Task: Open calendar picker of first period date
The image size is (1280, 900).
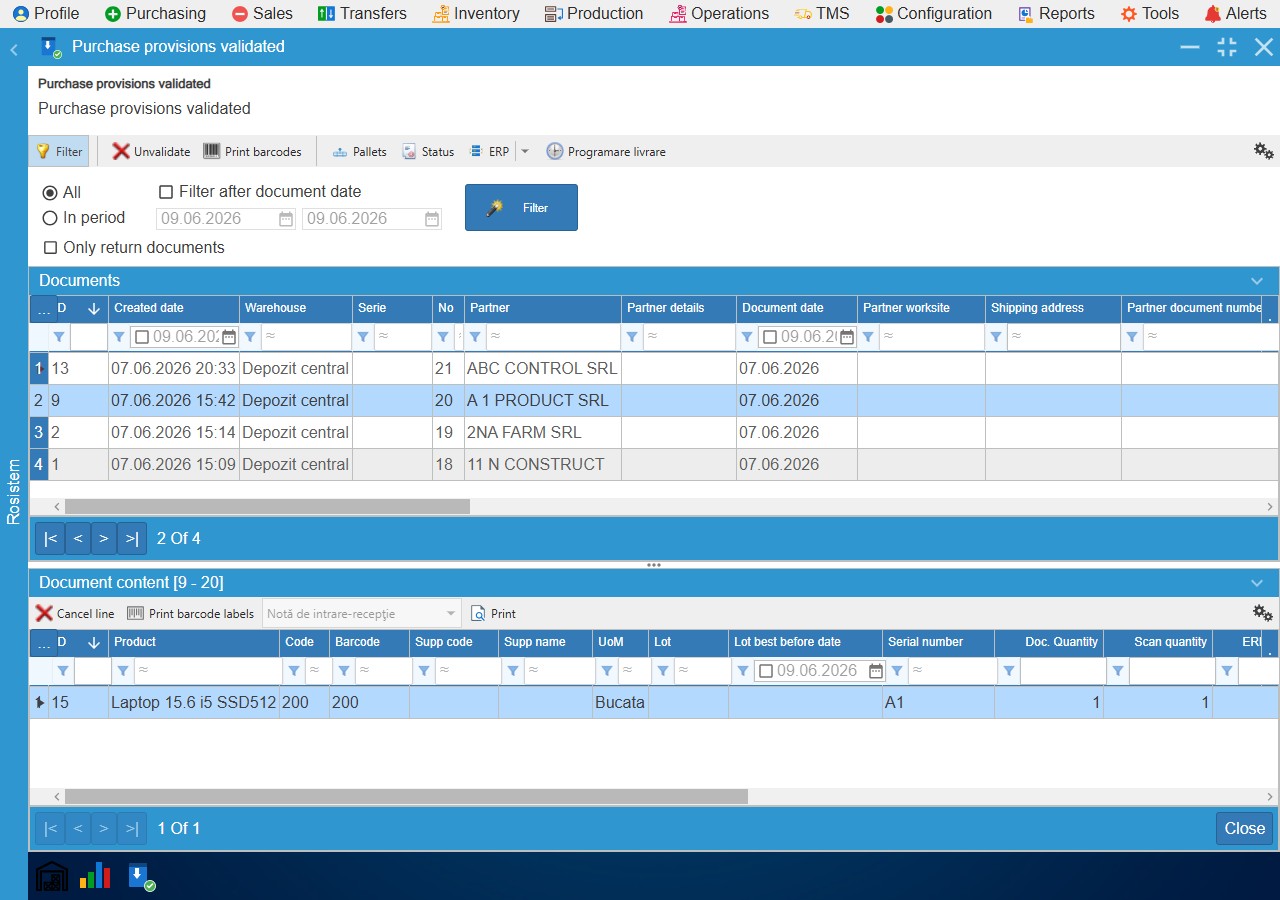Action: tap(286, 219)
